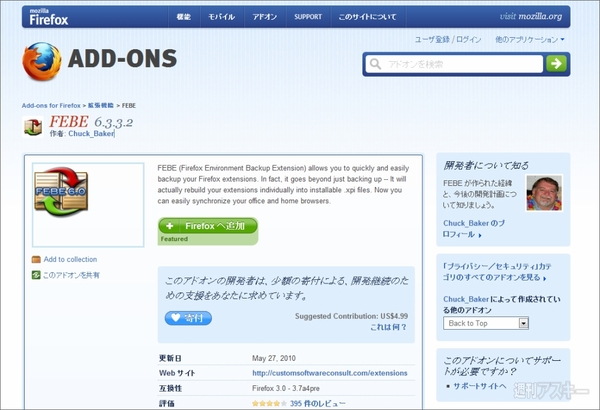Click 開発者について知る heading

[x=486, y=165]
